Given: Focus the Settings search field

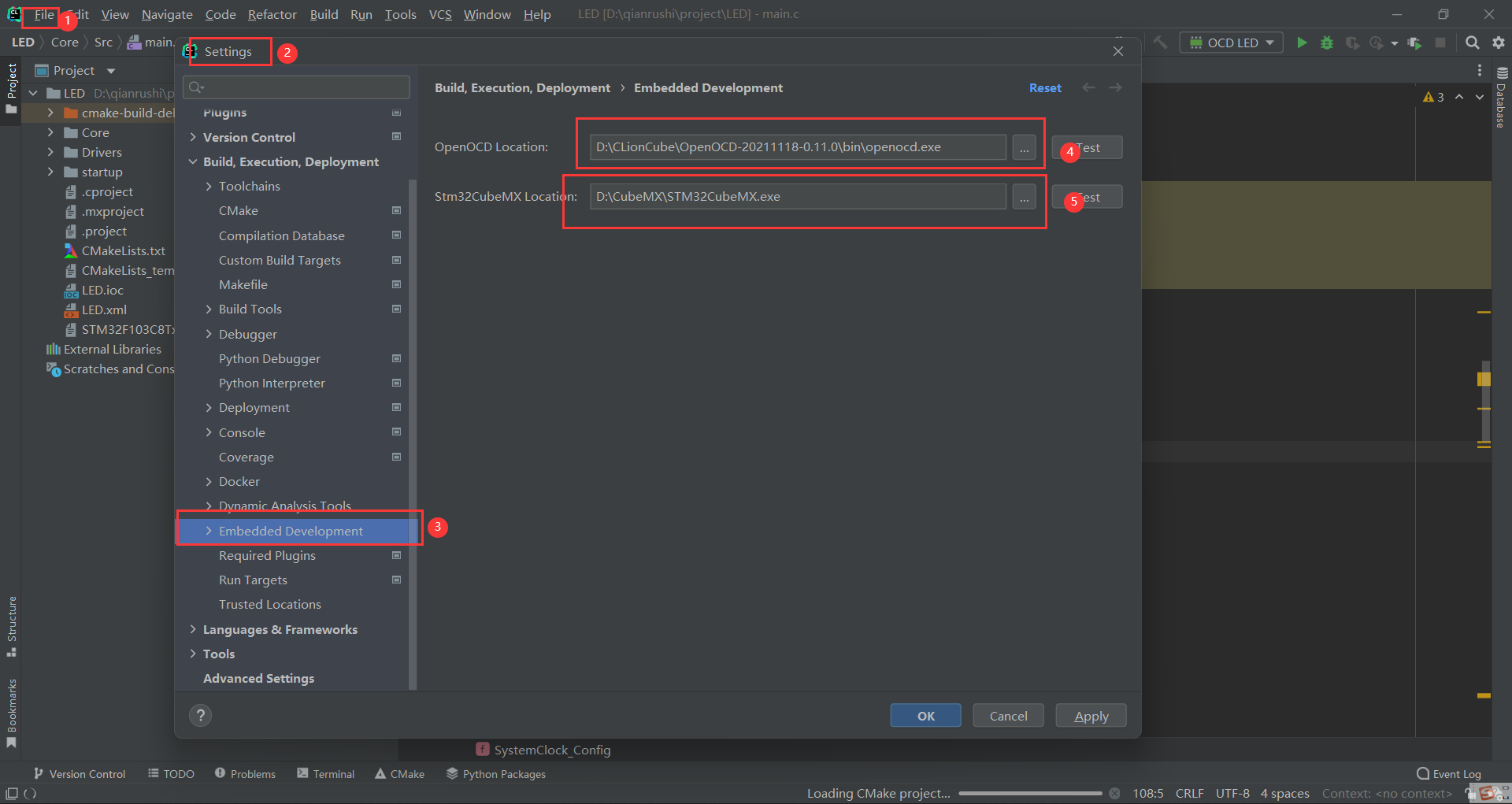Looking at the screenshot, I should click(296, 87).
